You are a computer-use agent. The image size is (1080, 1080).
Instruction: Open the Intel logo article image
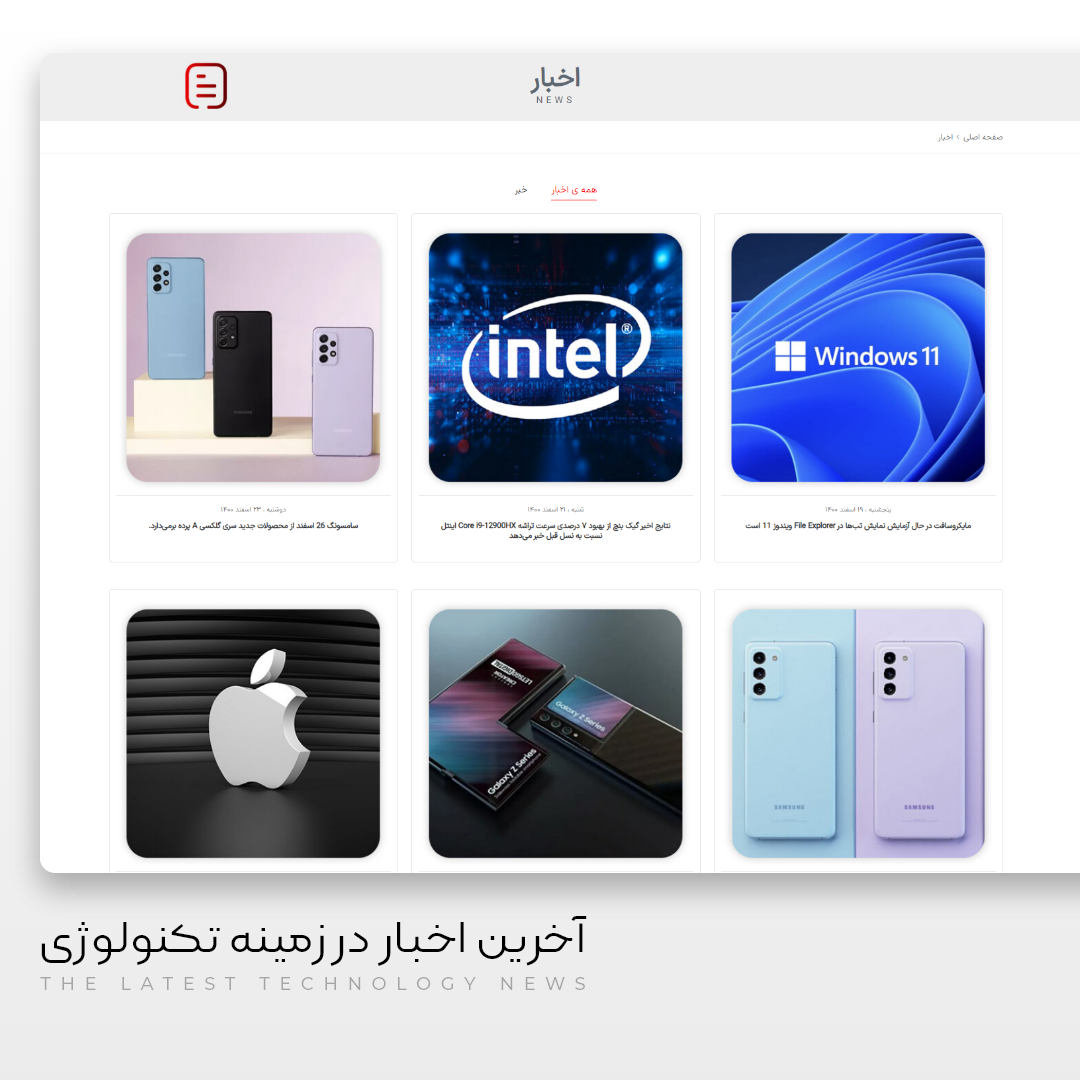(x=555, y=357)
